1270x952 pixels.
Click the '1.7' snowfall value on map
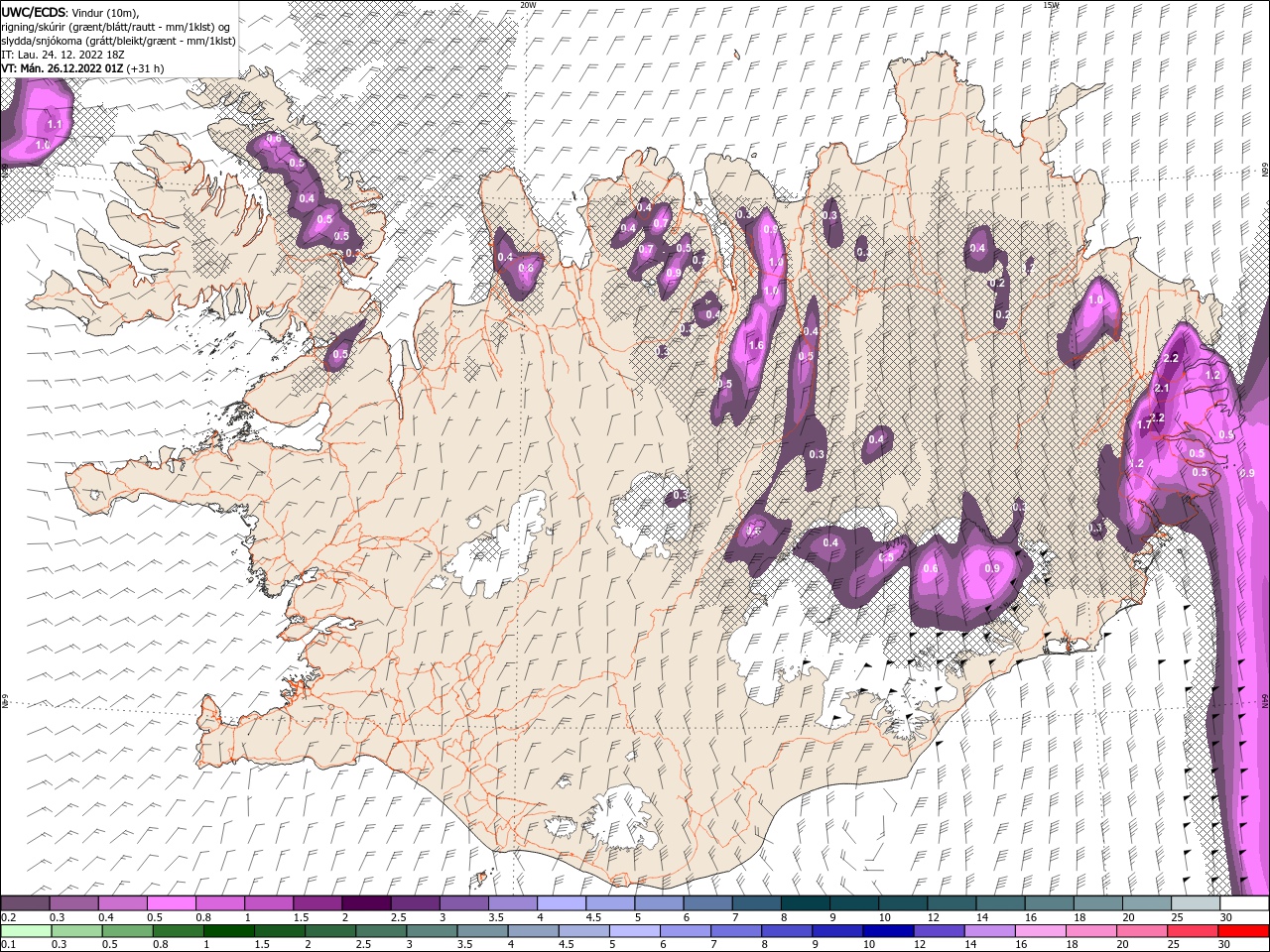[x=1143, y=424]
